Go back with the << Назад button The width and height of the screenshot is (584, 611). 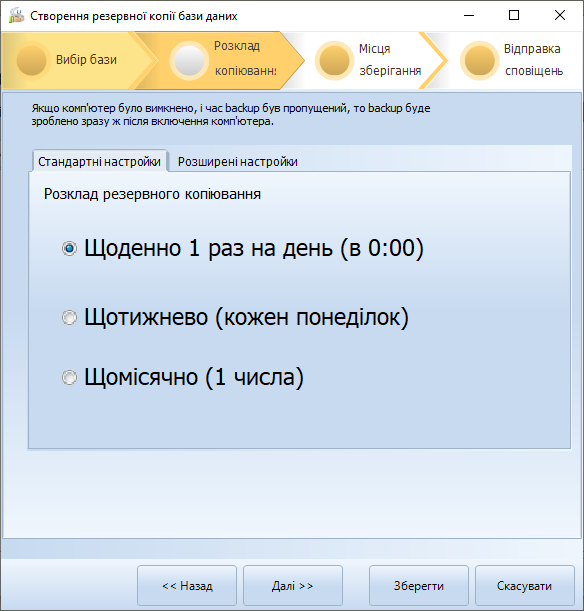click(187, 586)
